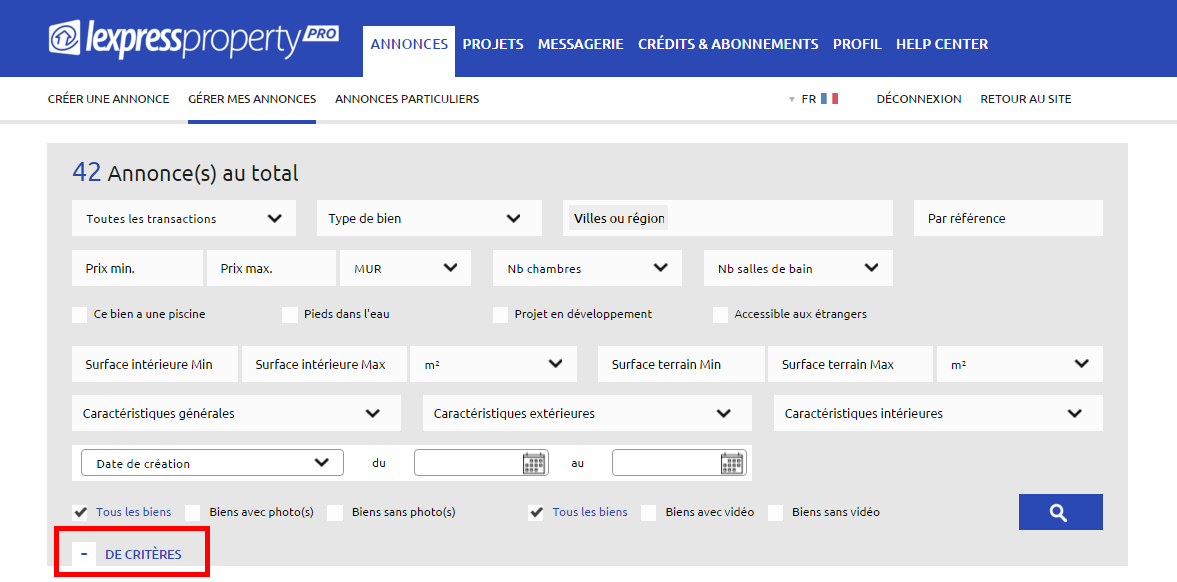1177x582 pixels.
Task: Enable 'Projet en développement' checkbox
Action: 501,315
